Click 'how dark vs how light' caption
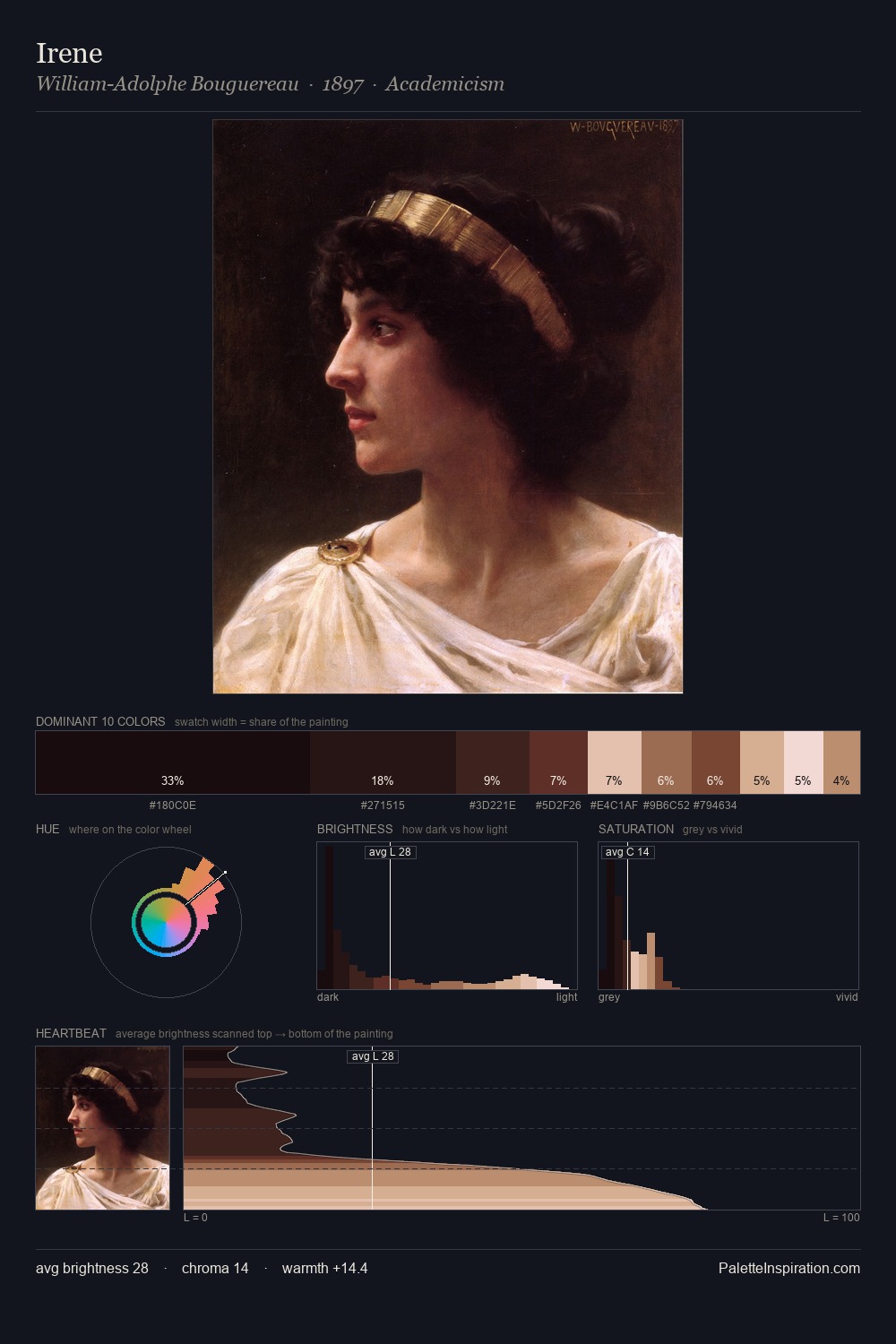 [455, 830]
